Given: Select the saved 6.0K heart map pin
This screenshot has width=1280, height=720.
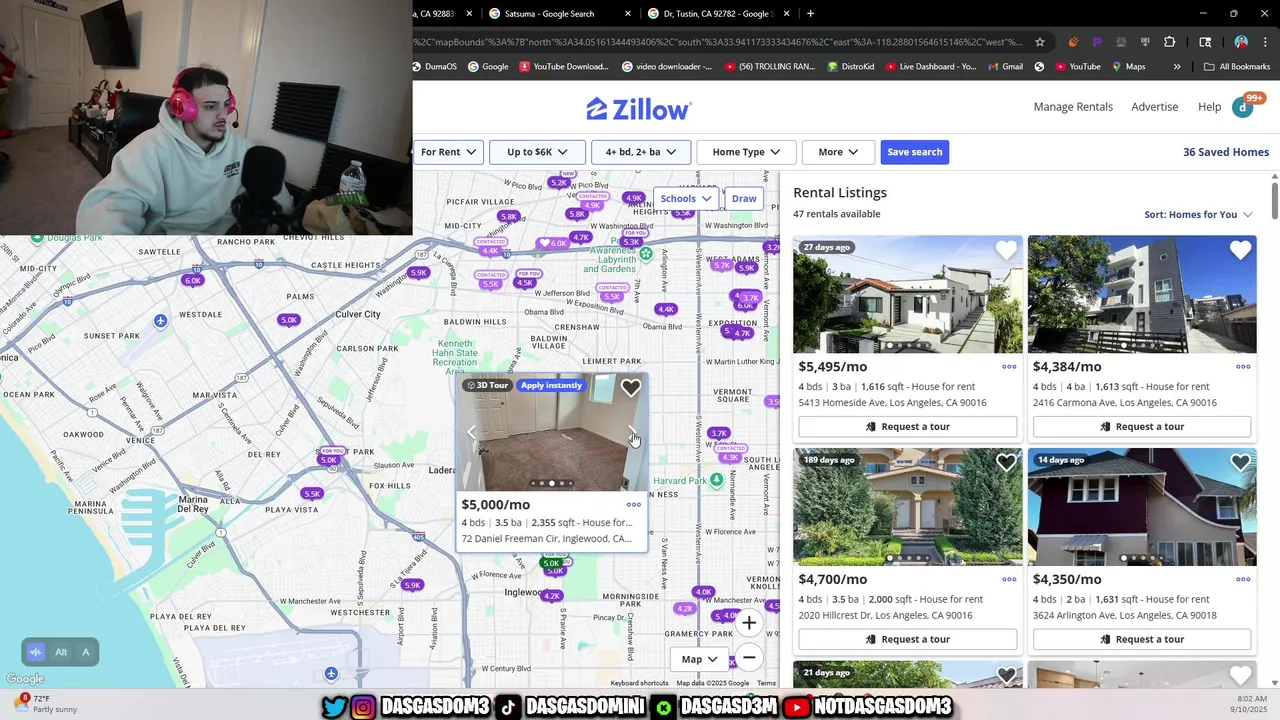Looking at the screenshot, I should click(553, 243).
